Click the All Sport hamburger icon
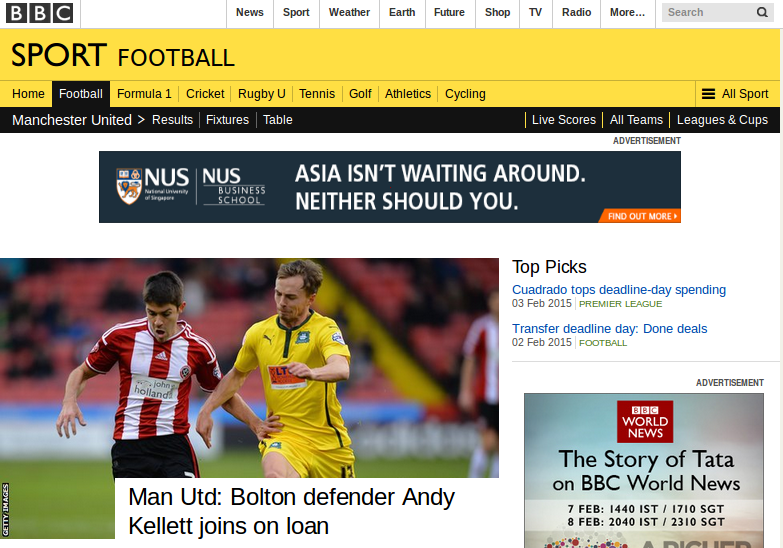Screen dimensions: 783x548 [x=708, y=94]
